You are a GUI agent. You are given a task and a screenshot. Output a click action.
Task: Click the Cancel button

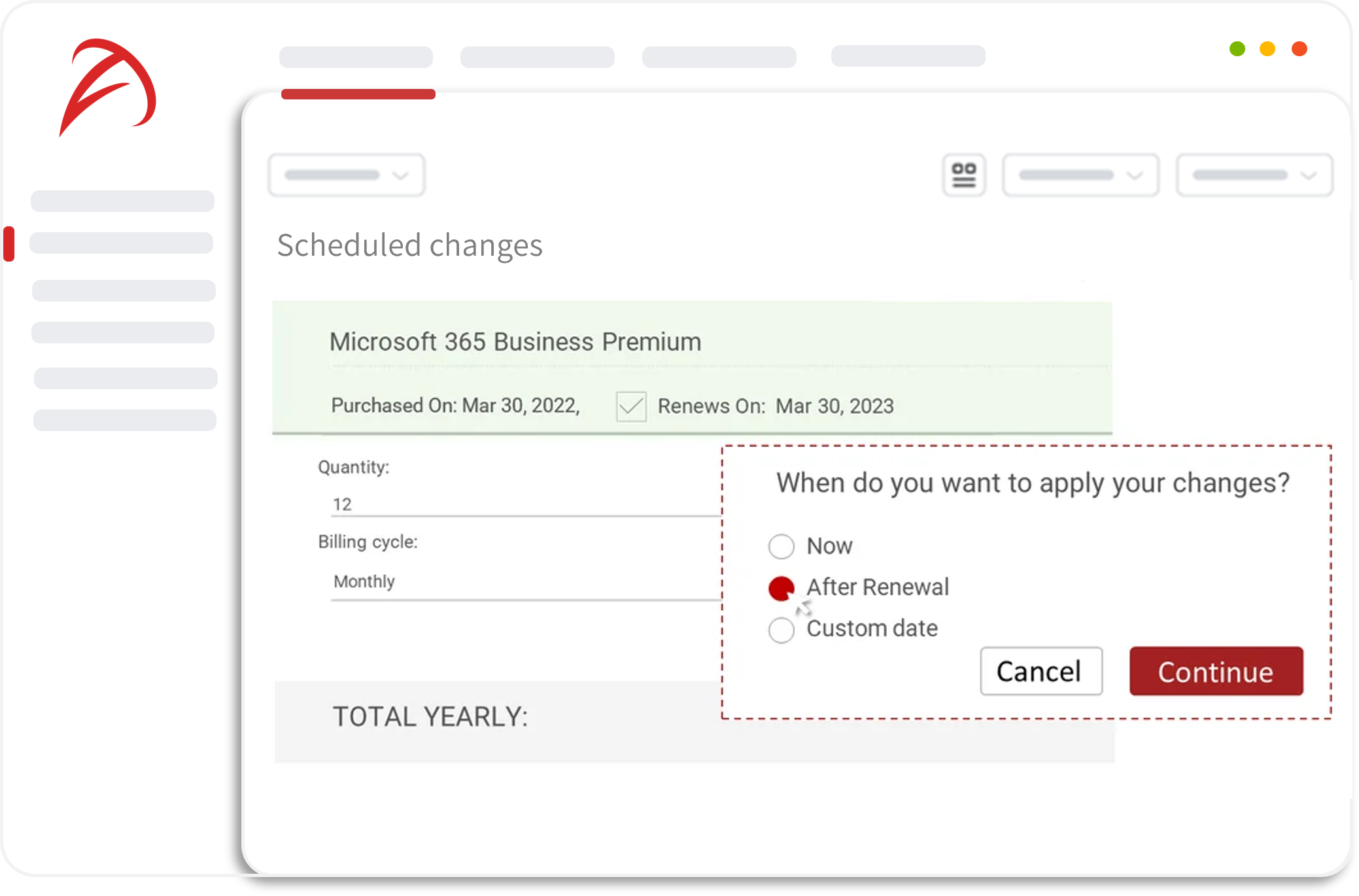coord(1040,671)
